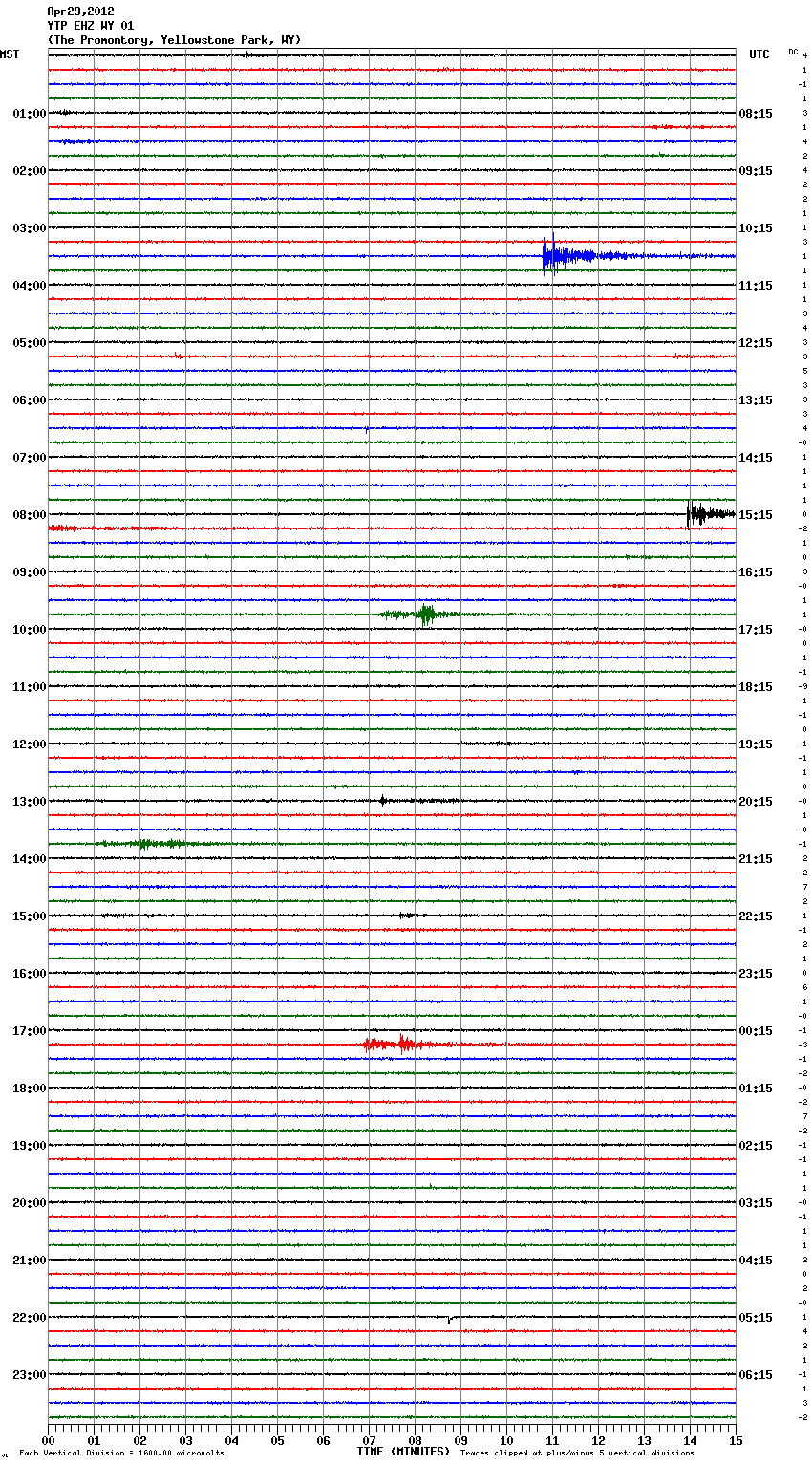
Task: Select the 08:00 MST row label
Action: [30, 515]
